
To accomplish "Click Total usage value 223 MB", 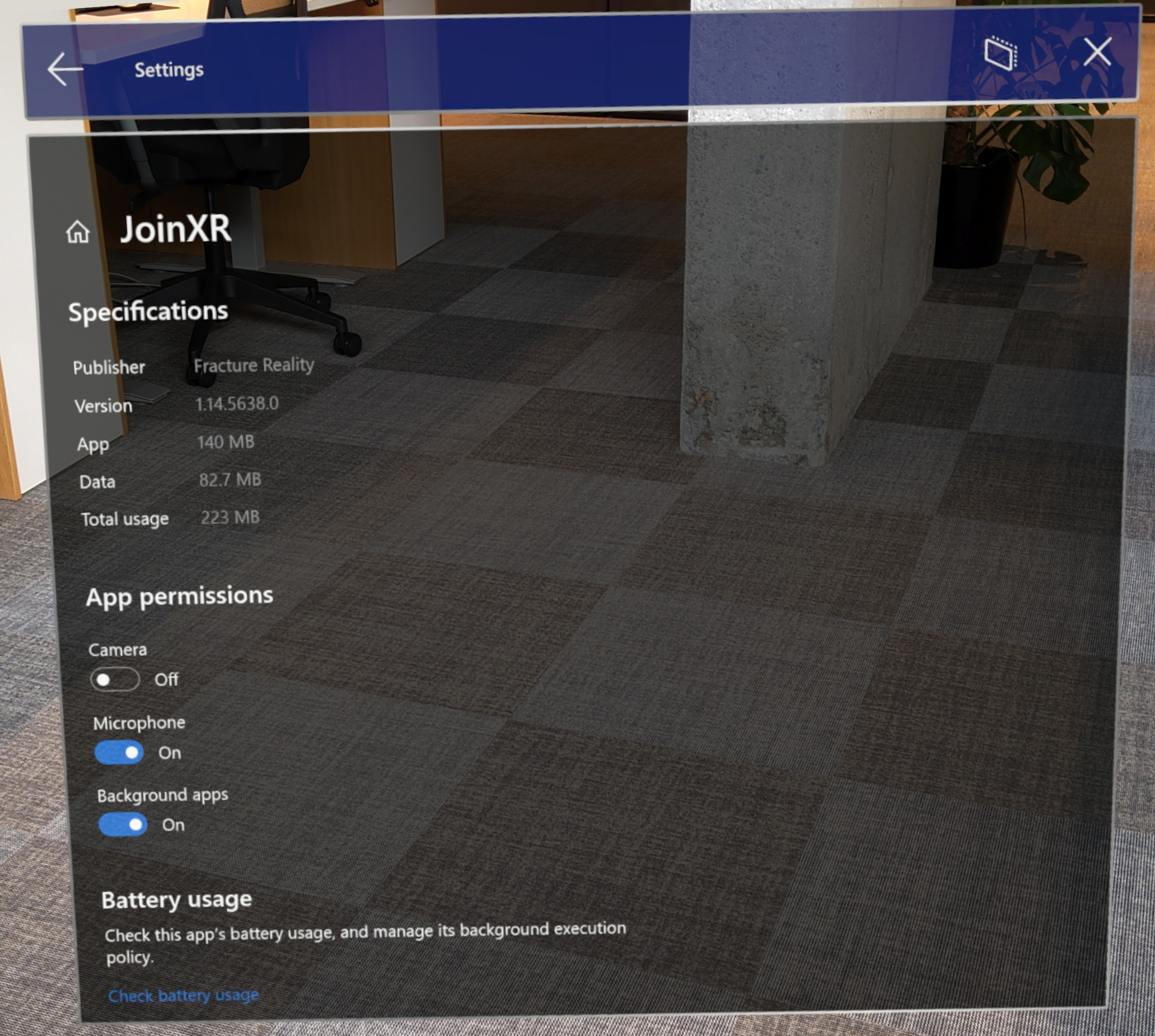I will click(230, 517).
